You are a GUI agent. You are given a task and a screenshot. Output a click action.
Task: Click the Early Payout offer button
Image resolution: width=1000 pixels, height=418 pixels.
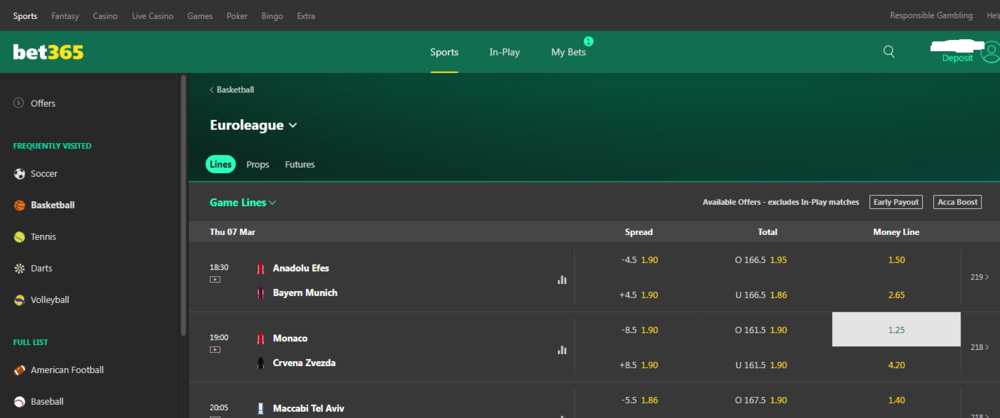coord(896,202)
